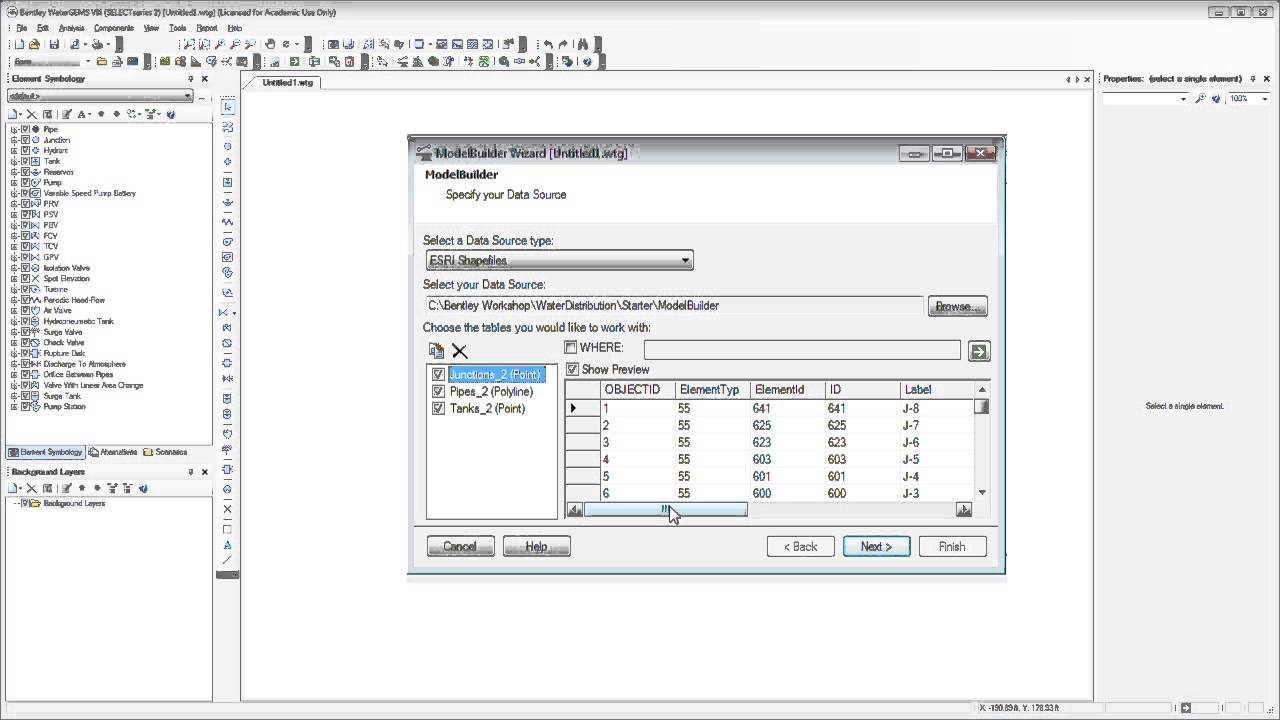The image size is (1280, 720).
Task: Expand the Pipe tree node
Action: (x=14, y=129)
